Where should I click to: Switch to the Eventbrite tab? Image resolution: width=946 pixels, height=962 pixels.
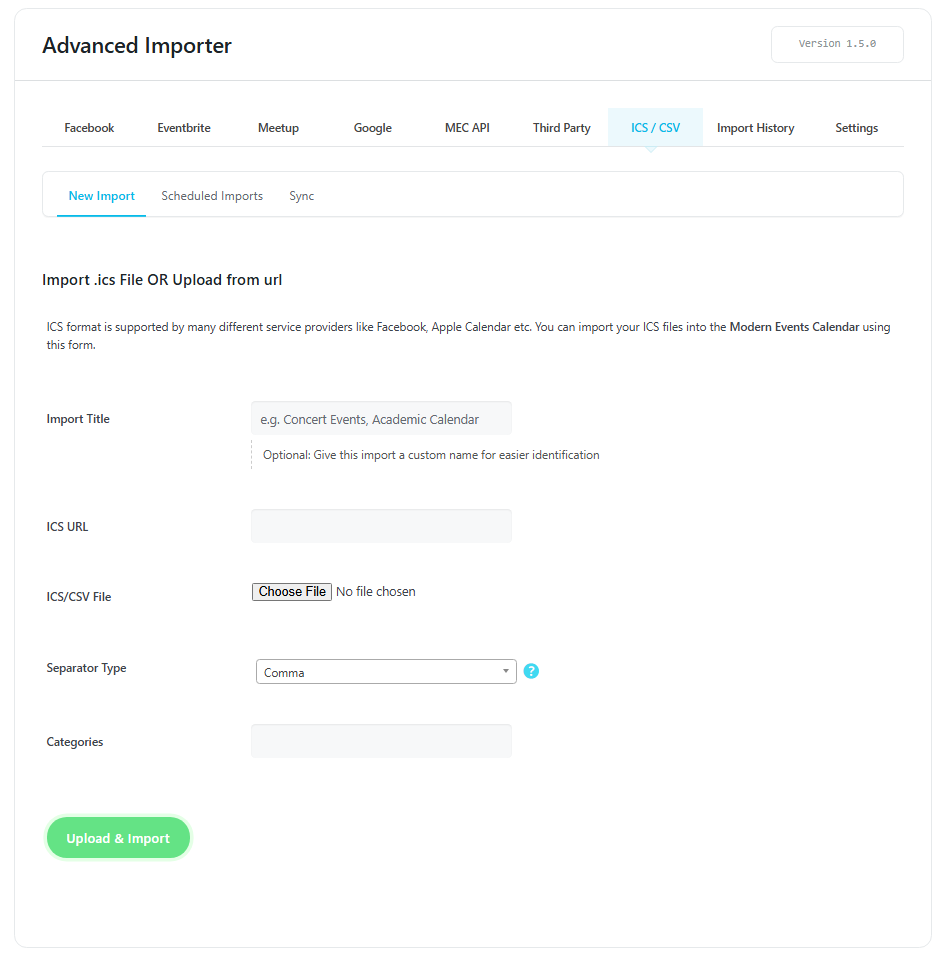pyautogui.click(x=184, y=128)
